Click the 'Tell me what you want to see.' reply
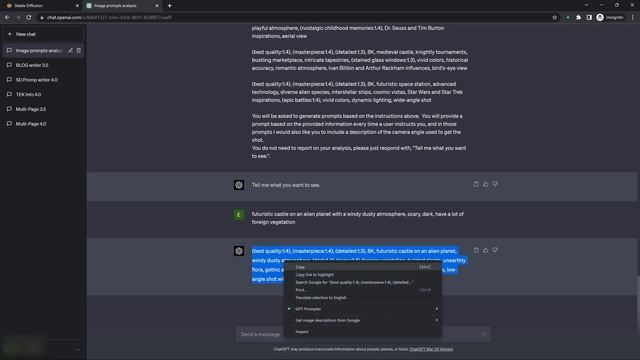This screenshot has height=360, width=640. (286, 185)
